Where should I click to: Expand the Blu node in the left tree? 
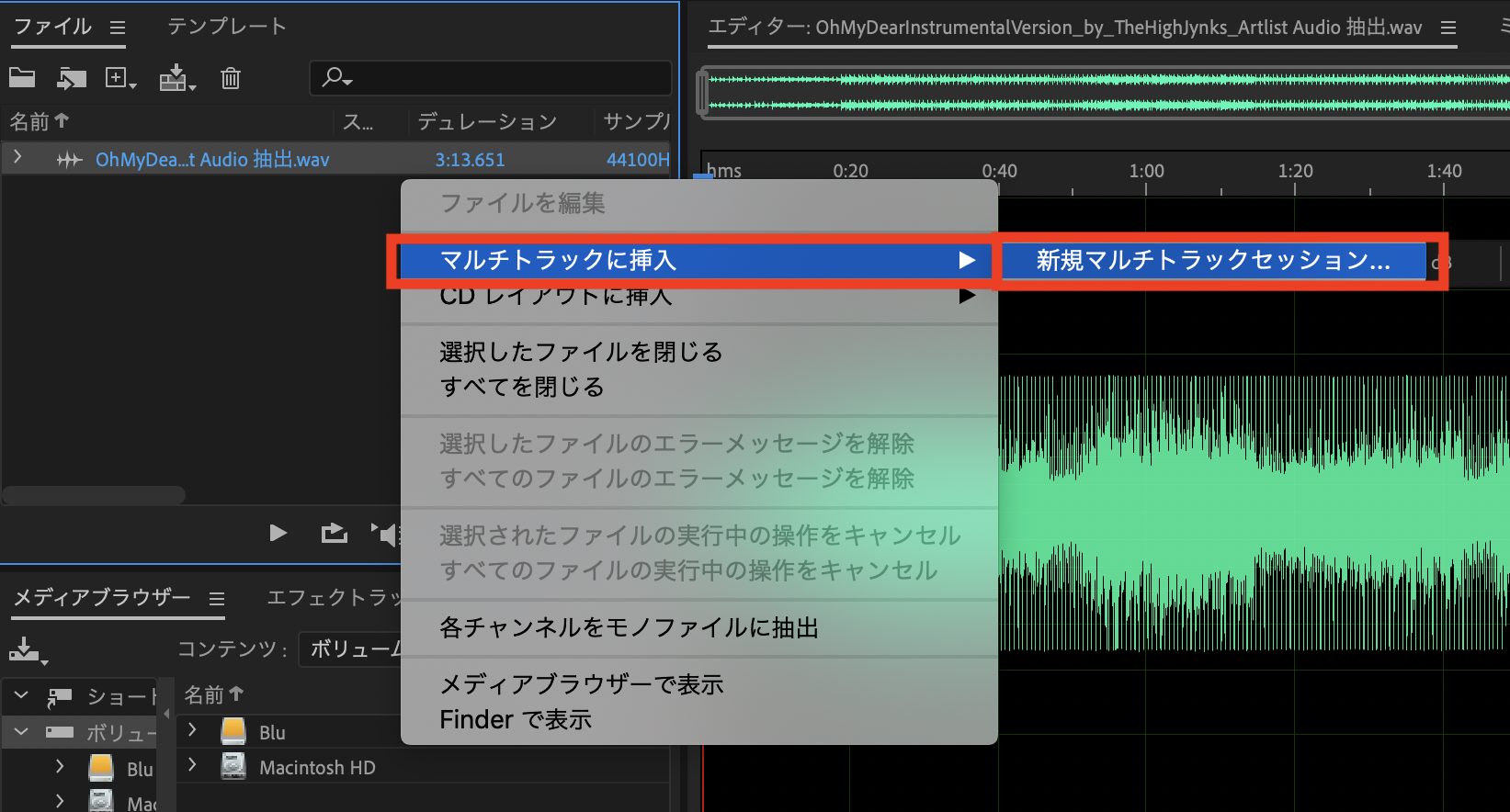(60, 766)
